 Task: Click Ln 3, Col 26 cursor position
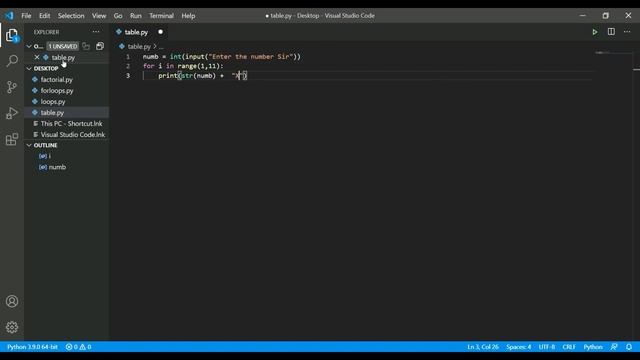coord(483,347)
